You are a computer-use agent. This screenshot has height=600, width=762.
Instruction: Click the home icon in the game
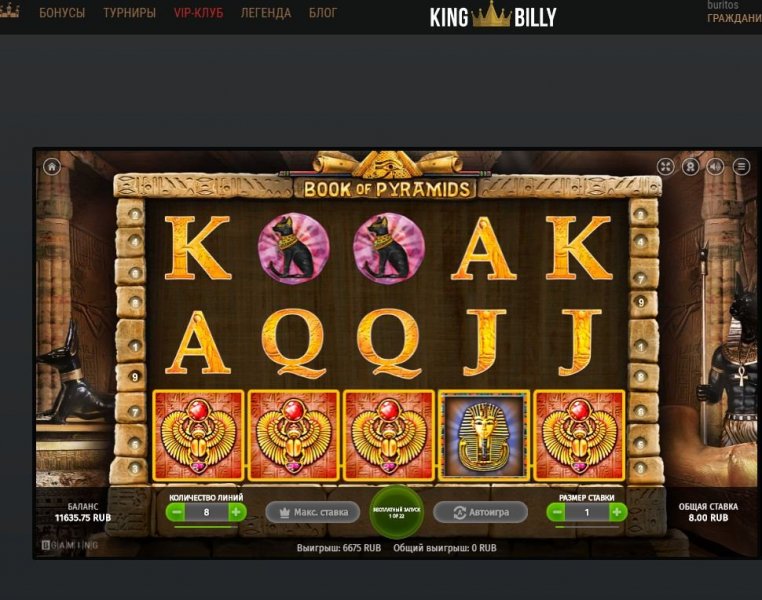click(52, 167)
